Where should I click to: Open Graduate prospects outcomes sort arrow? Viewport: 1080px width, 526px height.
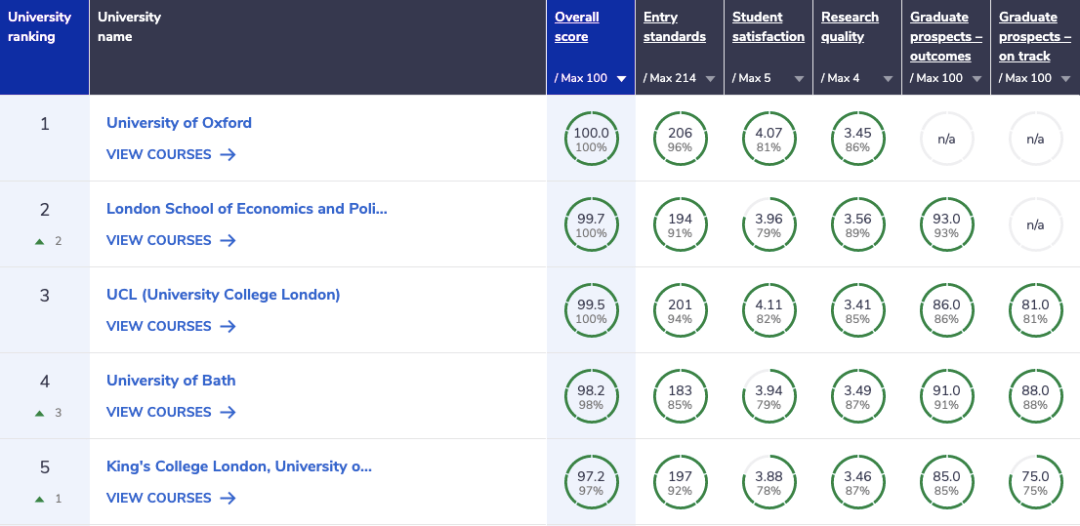pos(977,78)
